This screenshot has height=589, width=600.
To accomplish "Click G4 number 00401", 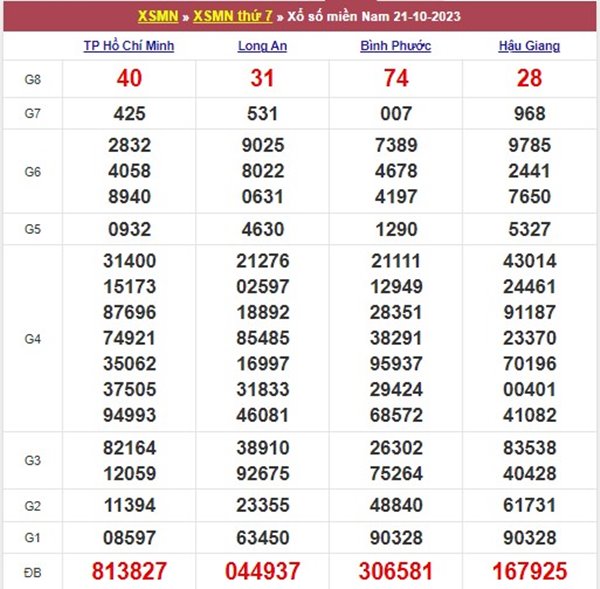I will tap(529, 390).
